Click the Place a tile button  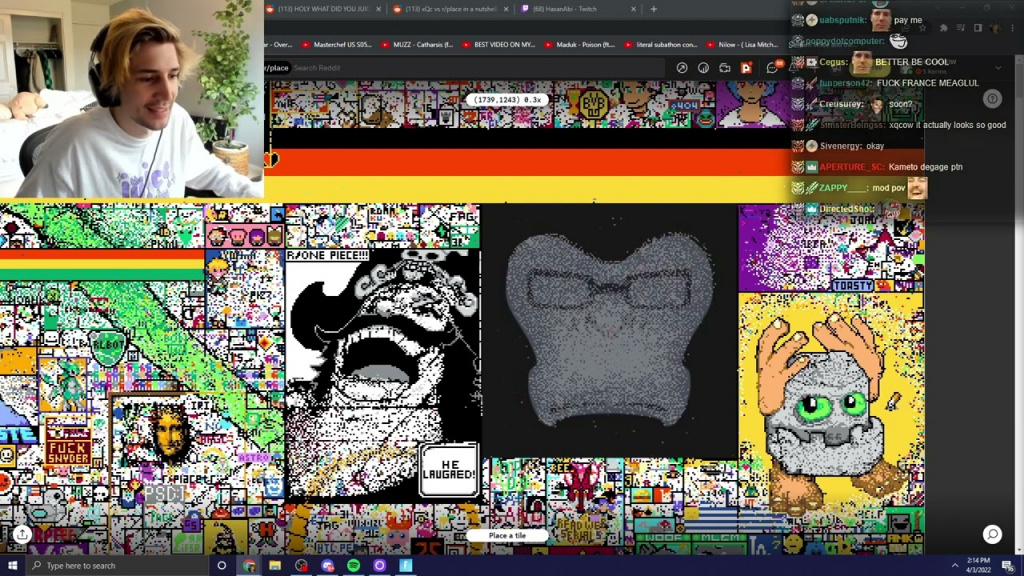coord(507,536)
